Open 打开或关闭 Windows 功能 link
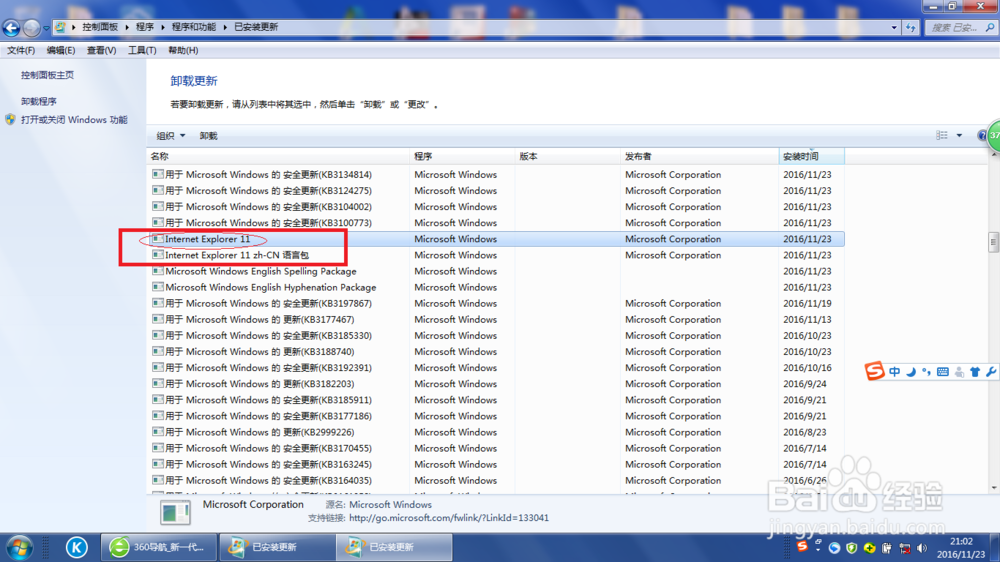This screenshot has width=1000, height=562. (x=74, y=120)
